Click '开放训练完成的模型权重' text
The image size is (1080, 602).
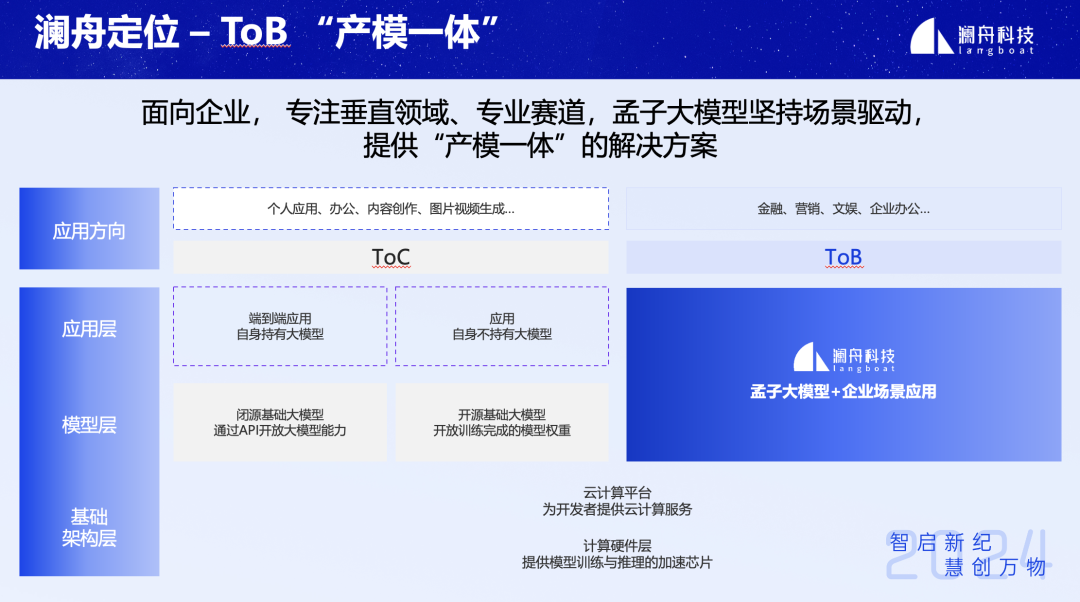[x=501, y=430]
